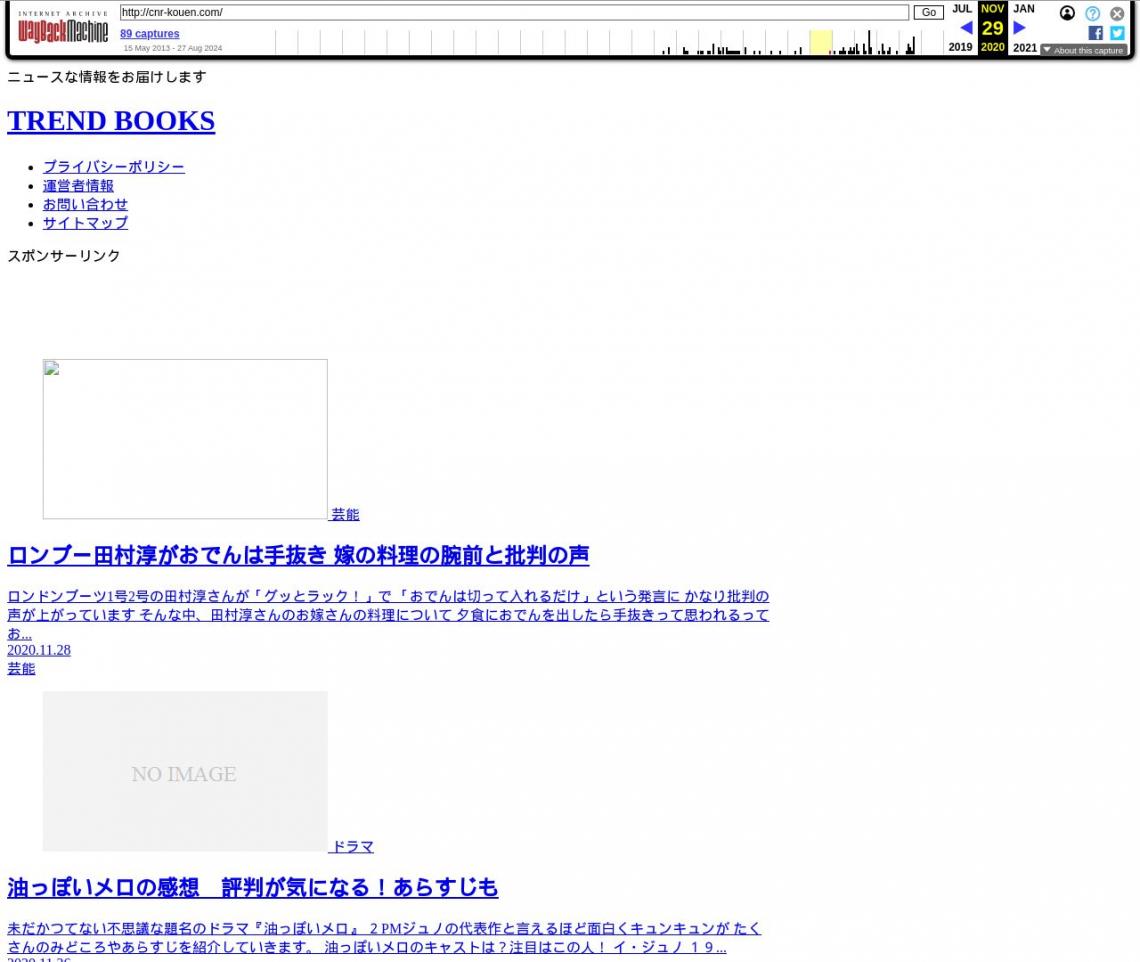Close the Wayback toolbar
Screen dimensions: 1140x962
1117,13
